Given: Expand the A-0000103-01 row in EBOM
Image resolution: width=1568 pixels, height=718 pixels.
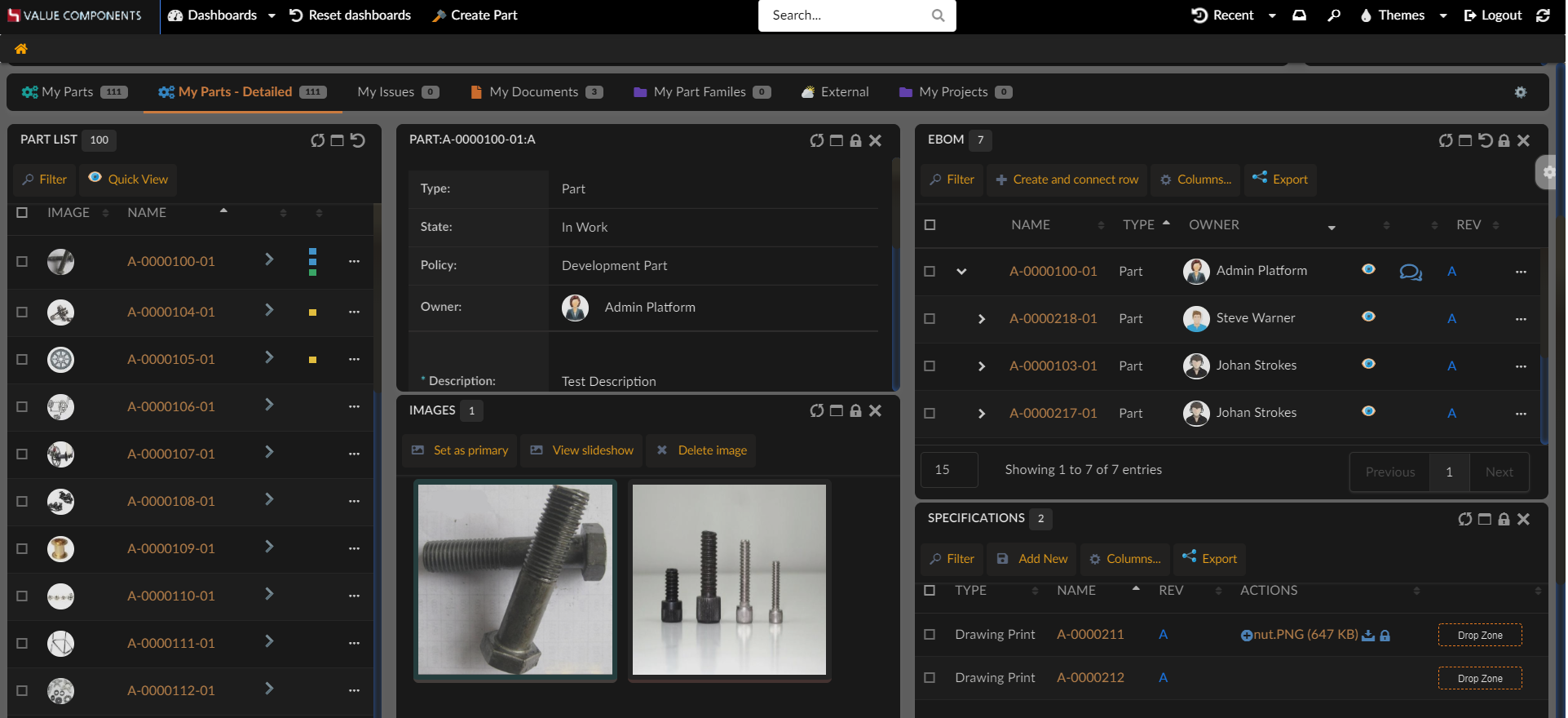Looking at the screenshot, I should tap(981, 366).
